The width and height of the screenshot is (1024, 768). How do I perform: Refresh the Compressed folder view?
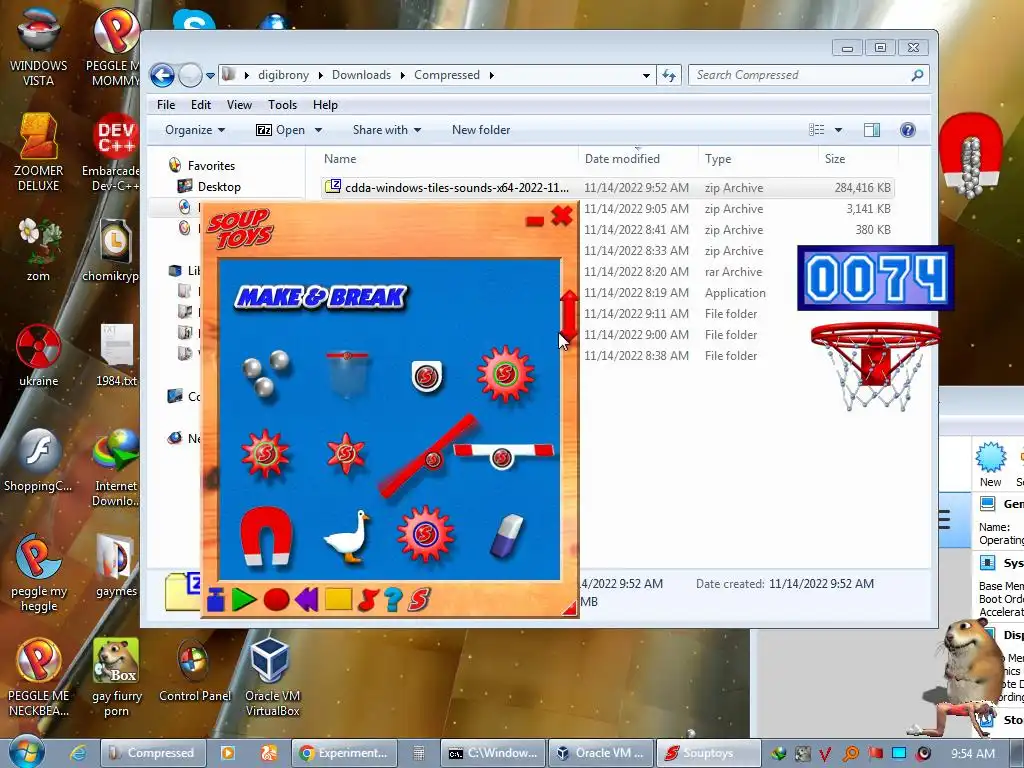click(x=669, y=76)
